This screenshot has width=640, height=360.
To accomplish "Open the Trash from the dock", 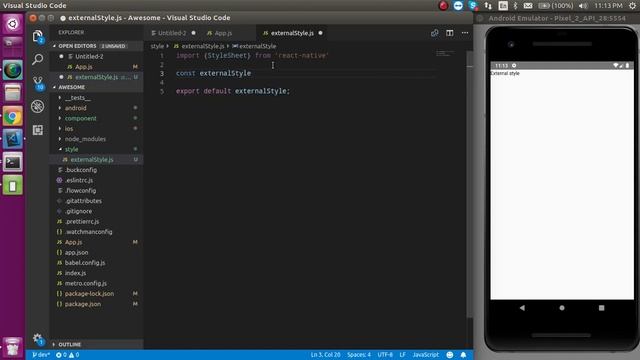I will [x=13, y=347].
